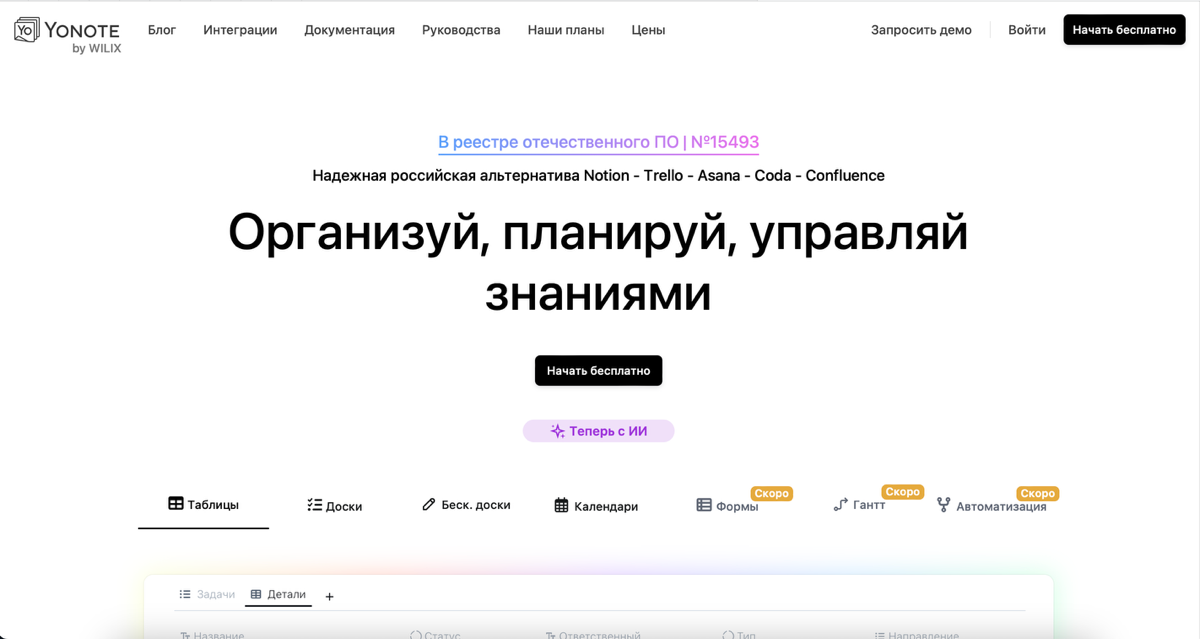This screenshot has width=1200, height=639.
Task: Click the calendar icon beside Календари
Action: pos(561,506)
